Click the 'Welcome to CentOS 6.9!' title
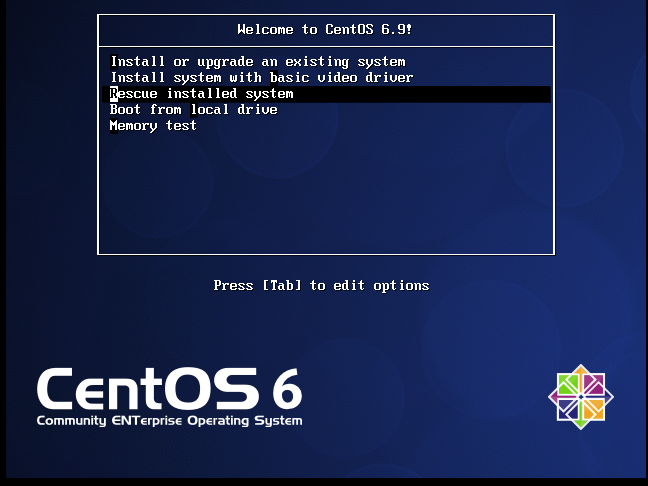 pyautogui.click(x=325, y=30)
